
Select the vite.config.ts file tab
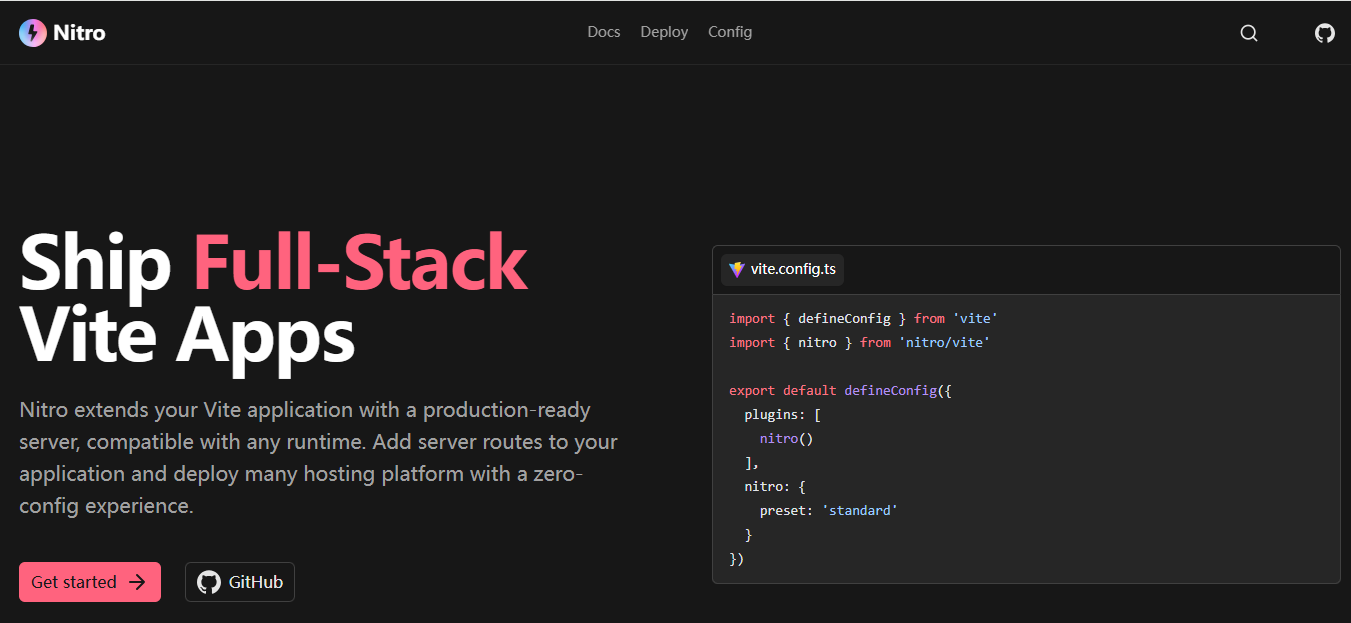(x=782, y=269)
